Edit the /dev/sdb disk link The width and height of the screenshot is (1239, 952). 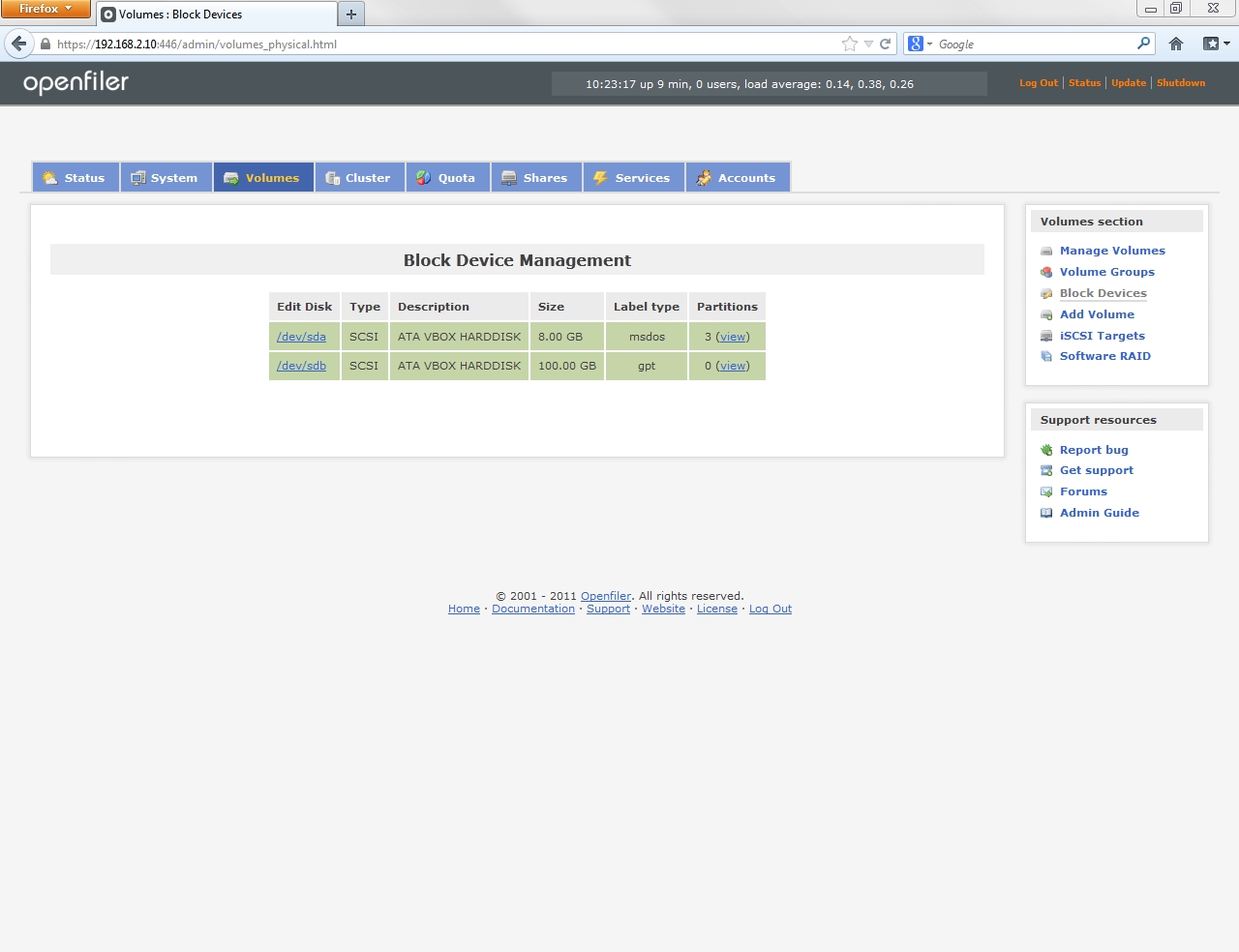click(x=301, y=366)
